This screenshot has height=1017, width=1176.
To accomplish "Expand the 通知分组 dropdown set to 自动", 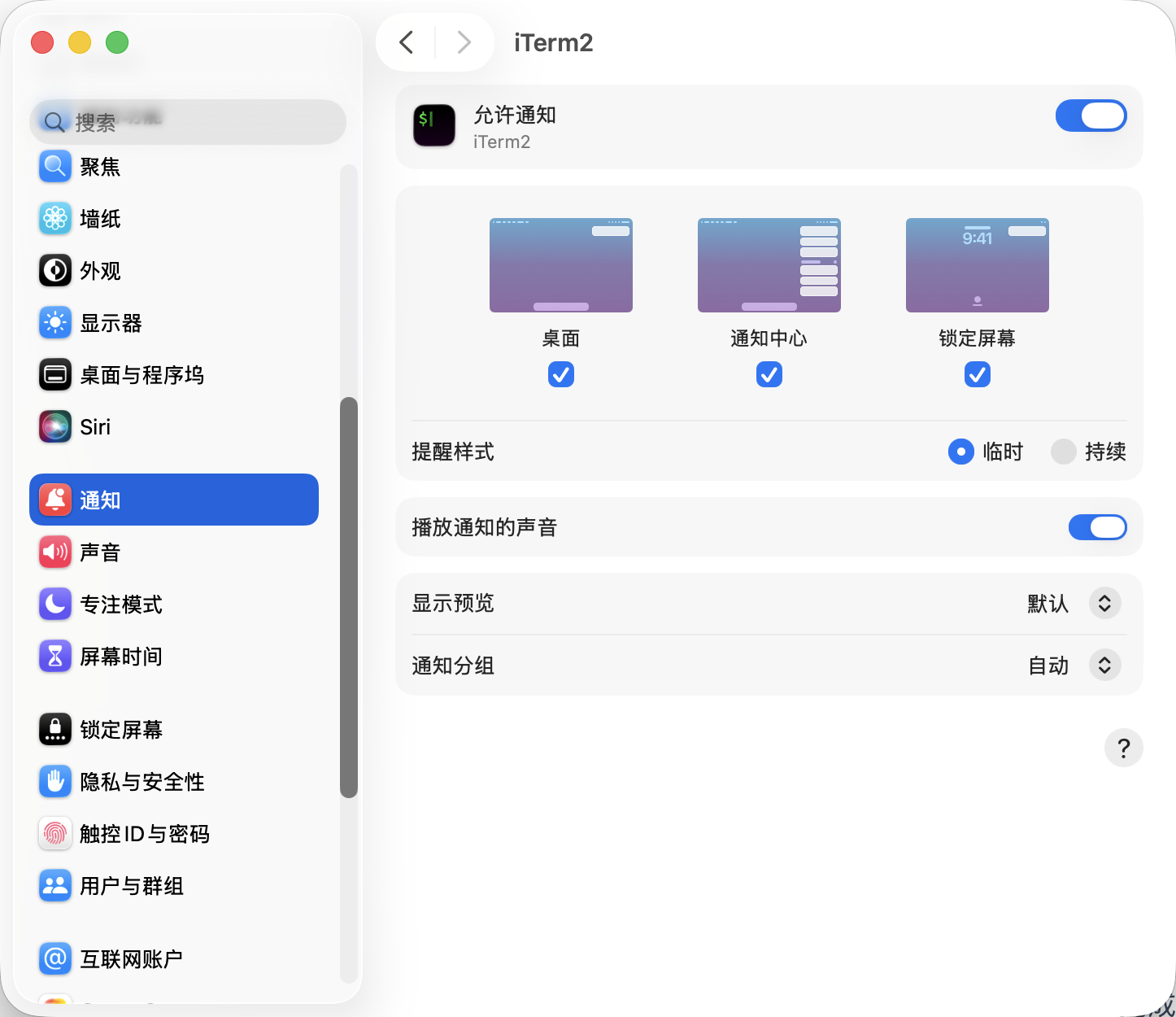I will [1104, 666].
